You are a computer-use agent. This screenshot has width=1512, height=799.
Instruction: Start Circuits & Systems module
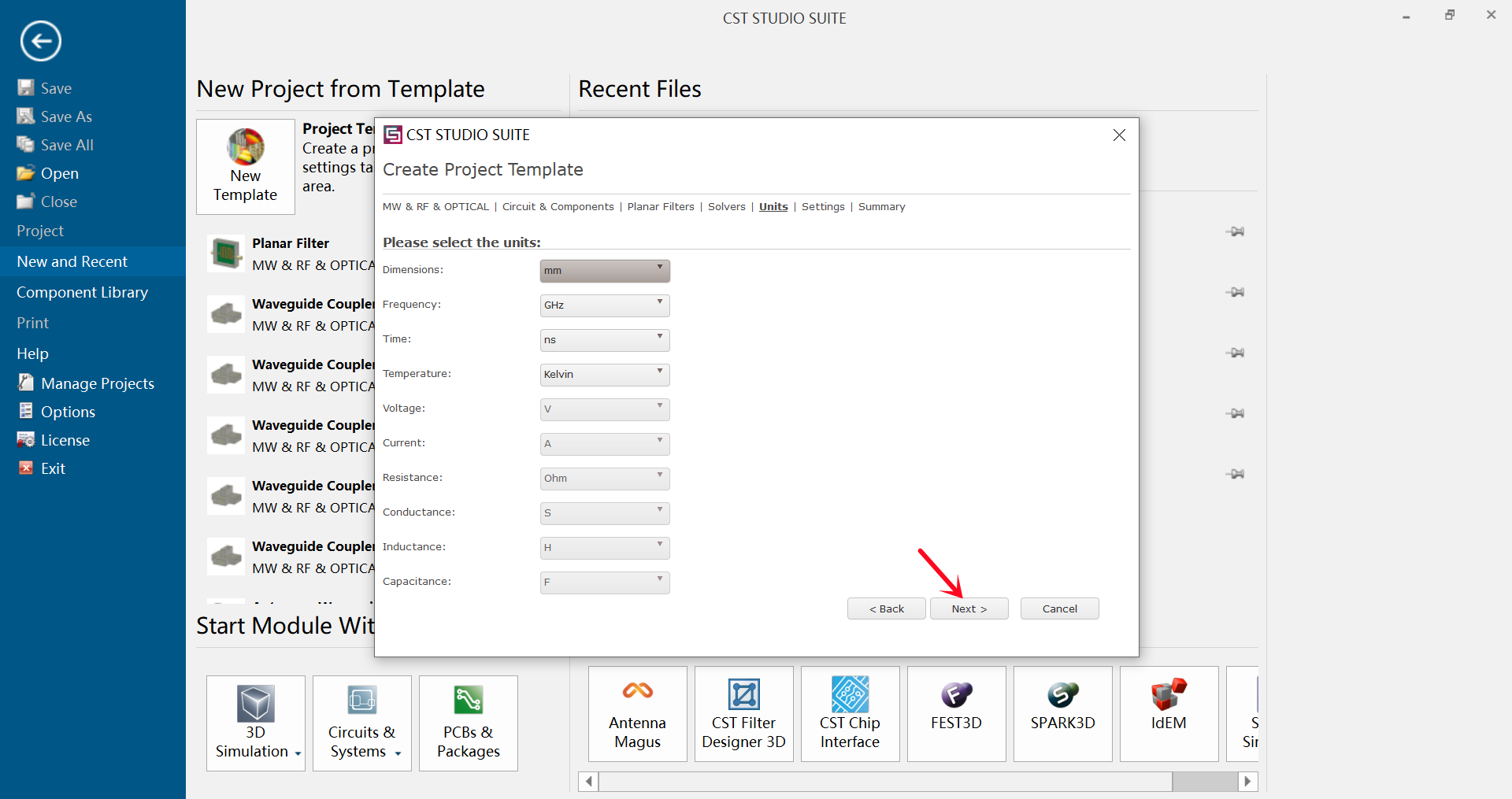pyautogui.click(x=362, y=723)
